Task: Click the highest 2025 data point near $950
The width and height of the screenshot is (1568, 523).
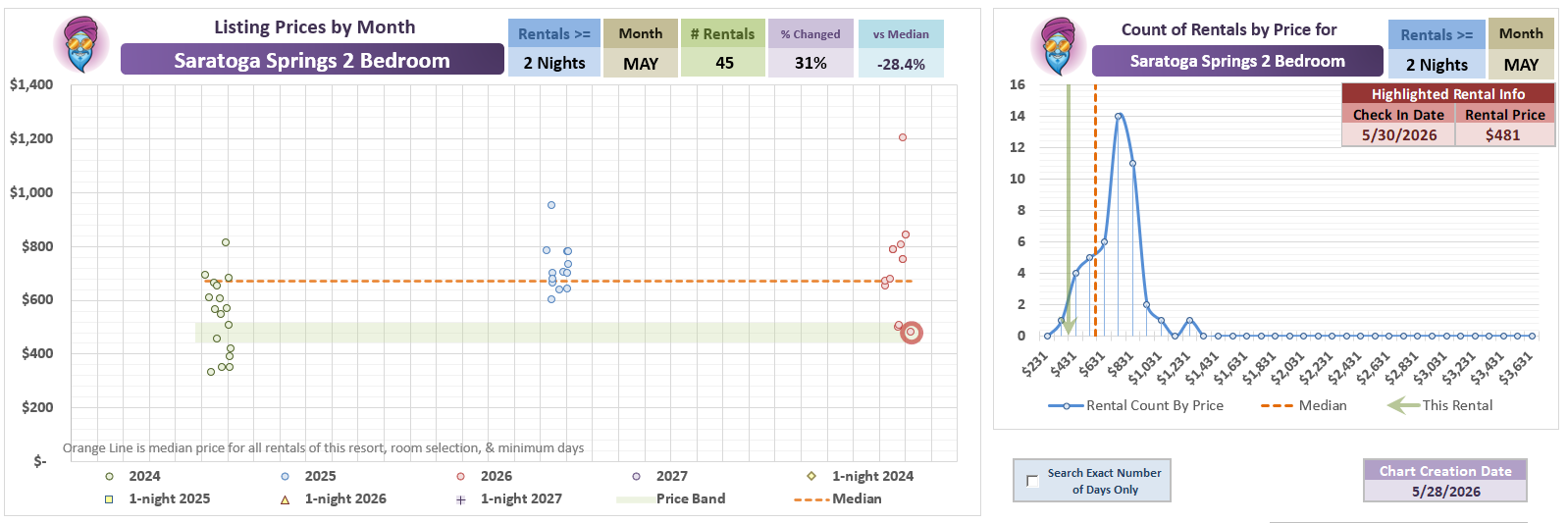Action: [x=551, y=205]
